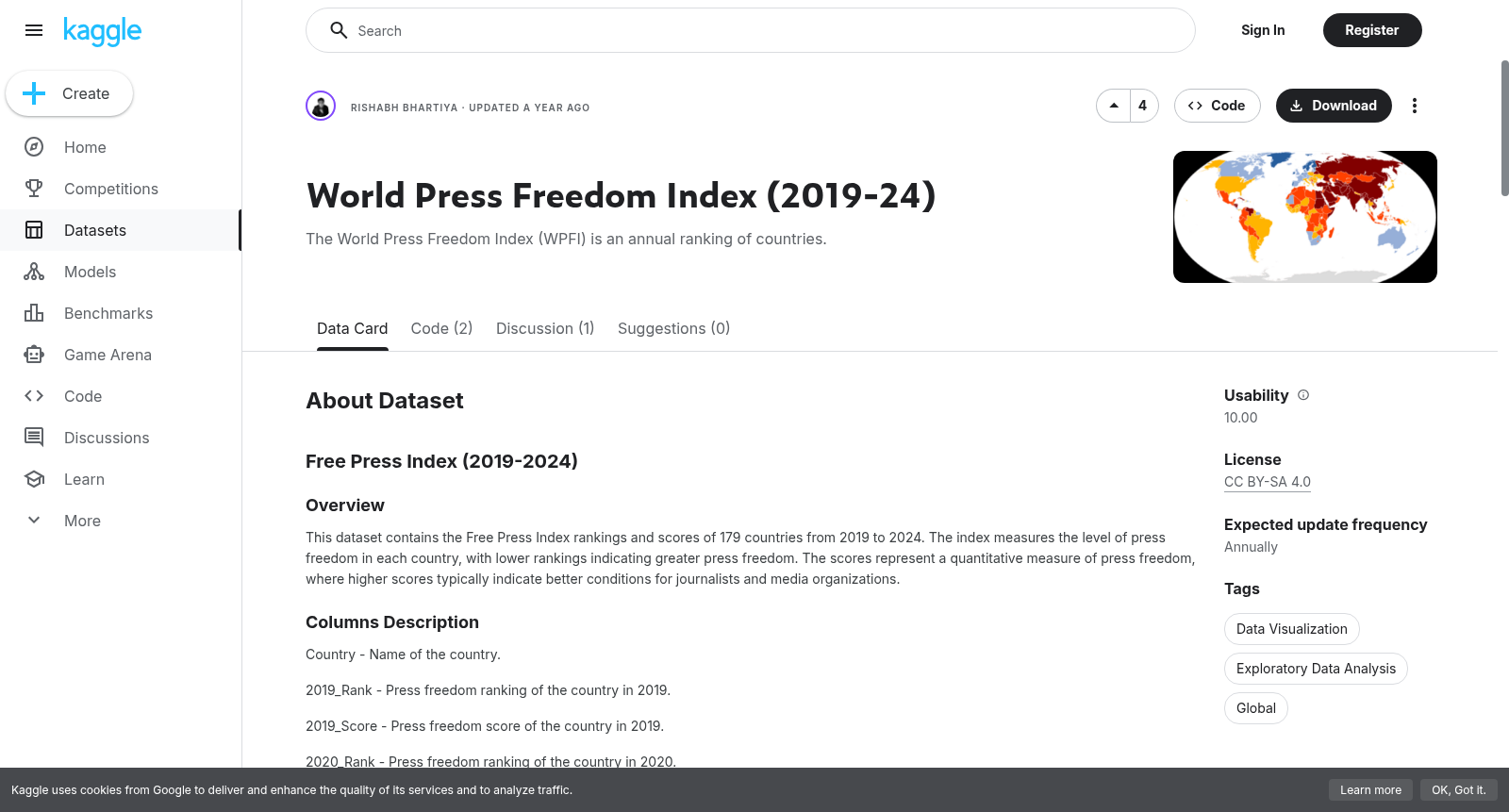Upvote the dataset with the arrow
Screen dimensions: 1509x812
click(1114, 106)
